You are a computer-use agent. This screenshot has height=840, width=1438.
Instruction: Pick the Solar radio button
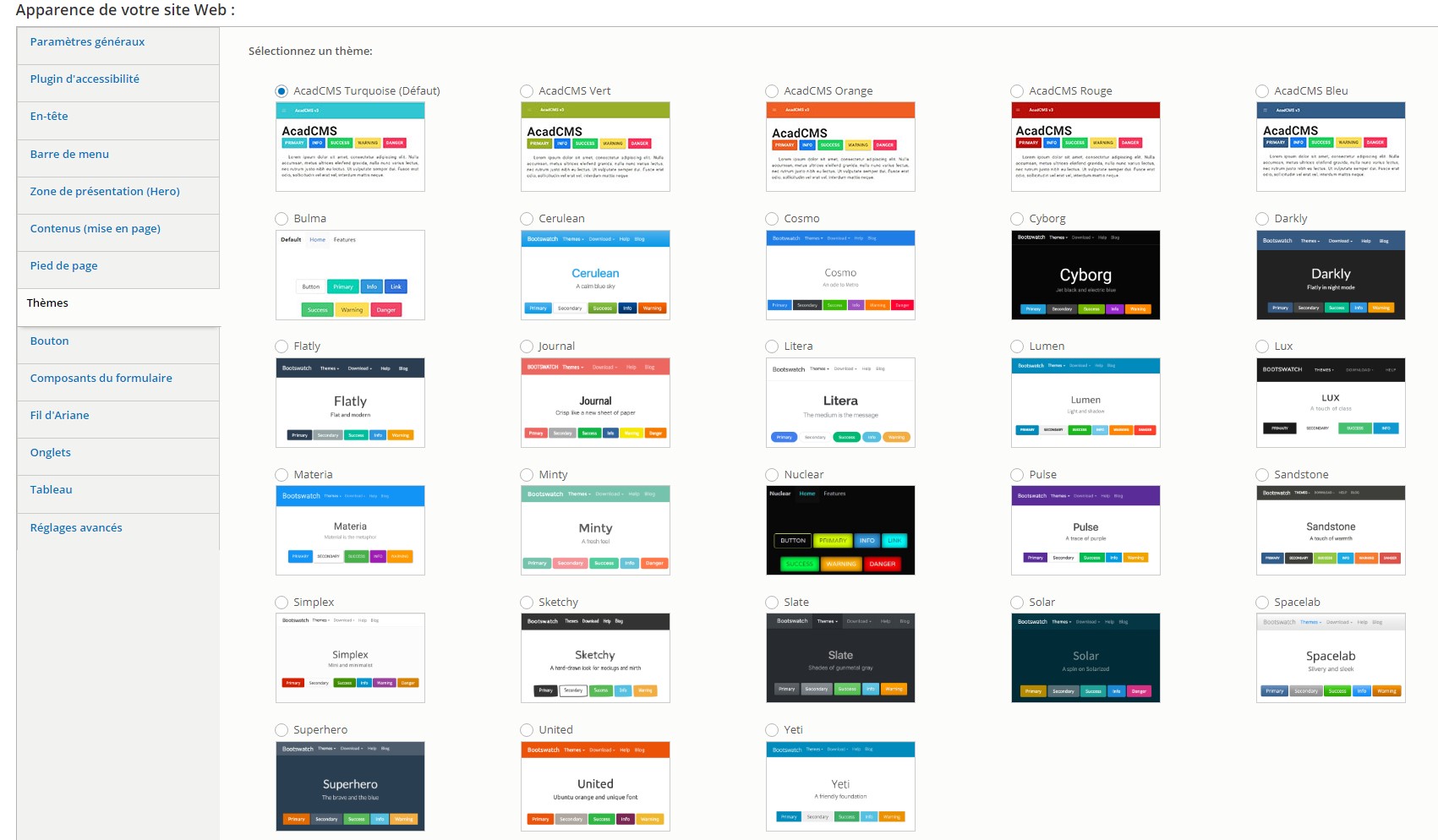1017,603
